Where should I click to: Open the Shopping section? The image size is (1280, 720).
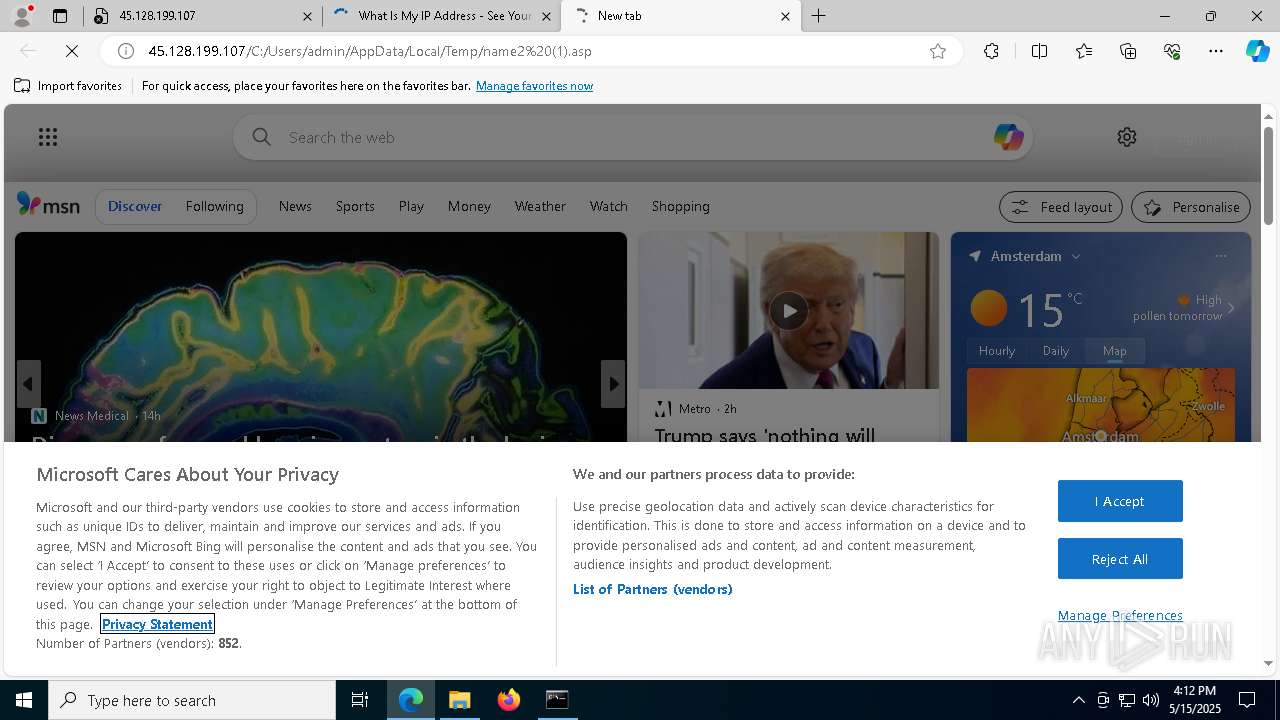680,206
